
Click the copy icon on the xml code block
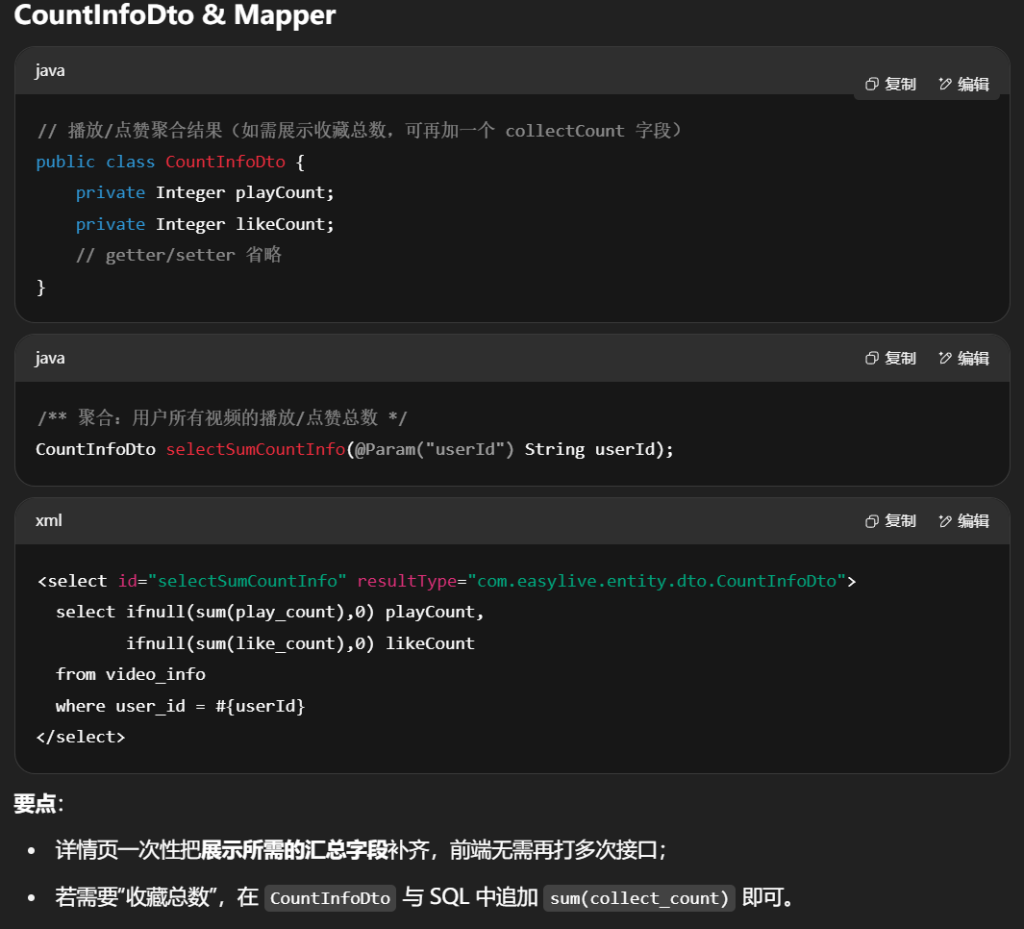click(x=872, y=521)
